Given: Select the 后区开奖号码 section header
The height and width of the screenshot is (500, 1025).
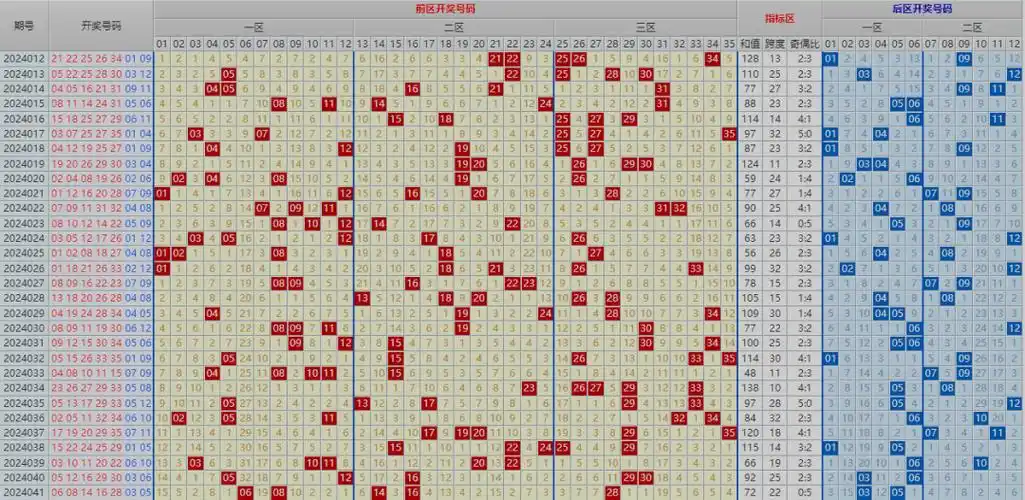Looking at the screenshot, I should (922, 8).
